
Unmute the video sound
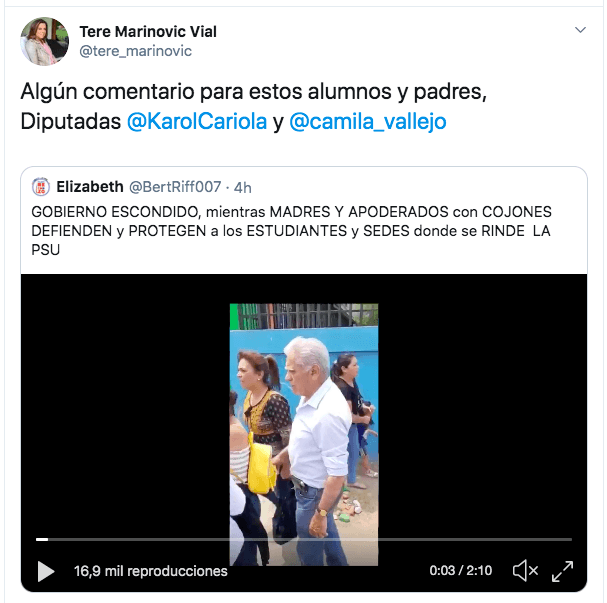(x=525, y=570)
